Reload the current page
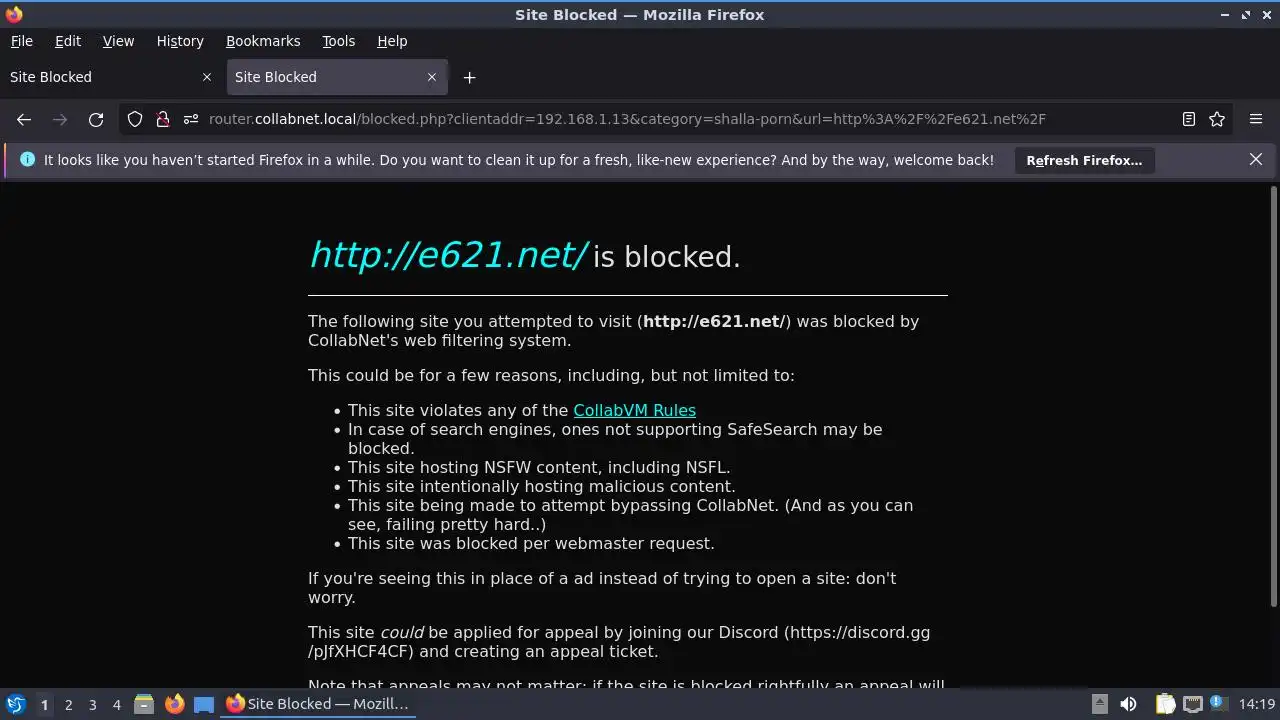This screenshot has height=720, width=1280. pos(96,119)
